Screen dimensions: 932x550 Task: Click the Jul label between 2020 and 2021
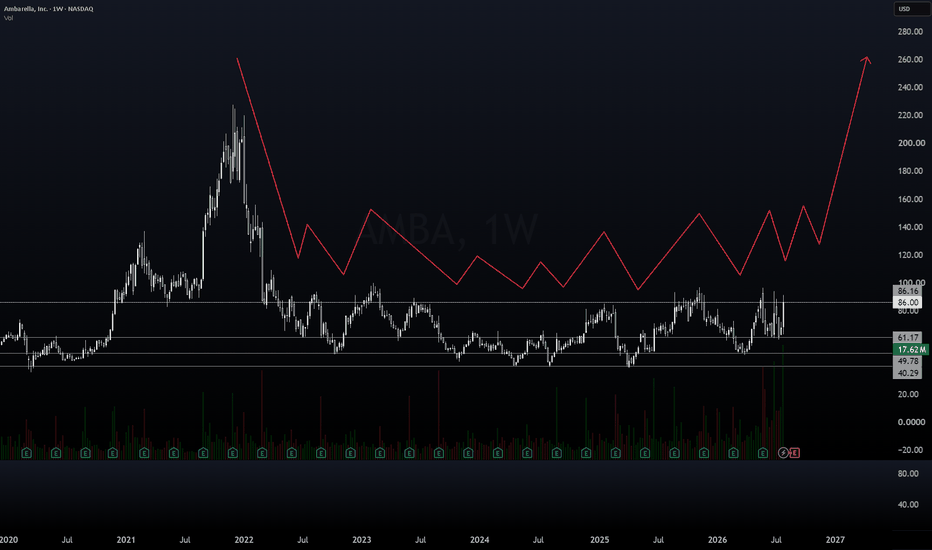point(67,540)
